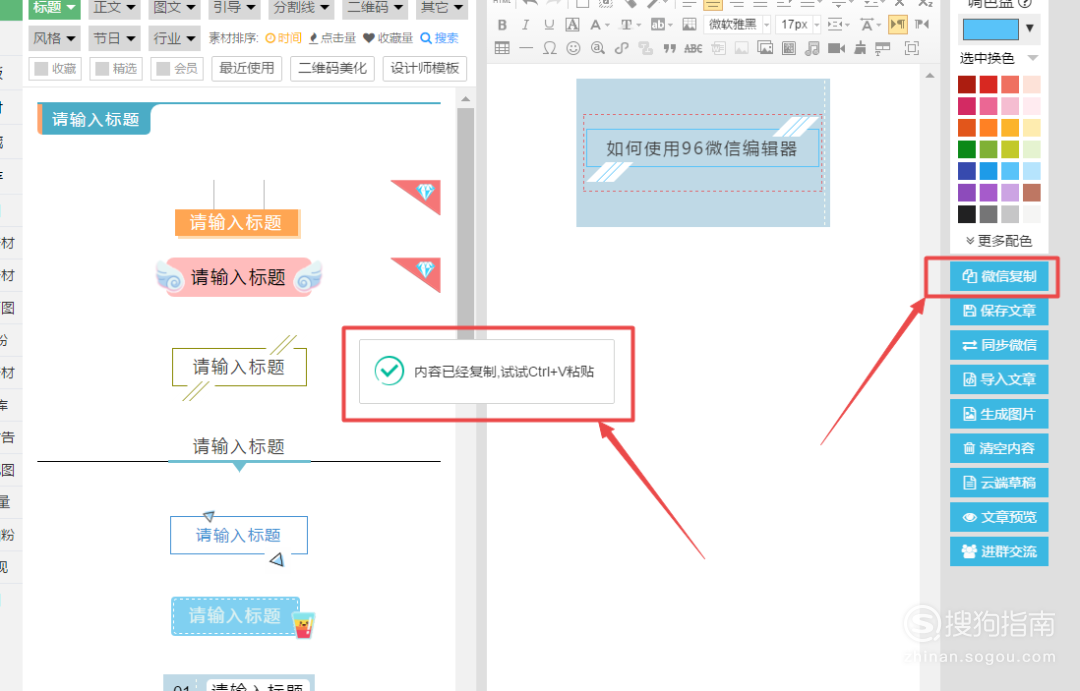The width and height of the screenshot is (1080, 691).
Task: Expand the 选中换色 arrow
Action: pyautogui.click(x=1032, y=58)
